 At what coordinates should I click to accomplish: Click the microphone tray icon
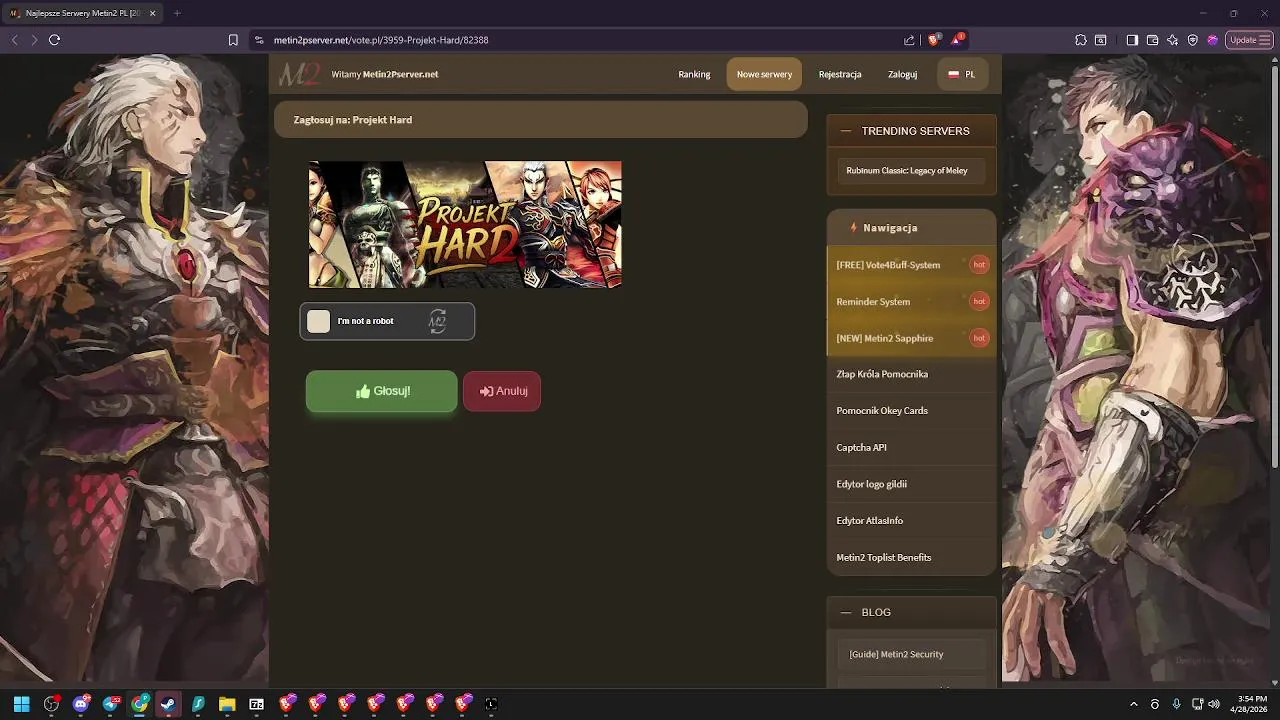pos(1176,704)
